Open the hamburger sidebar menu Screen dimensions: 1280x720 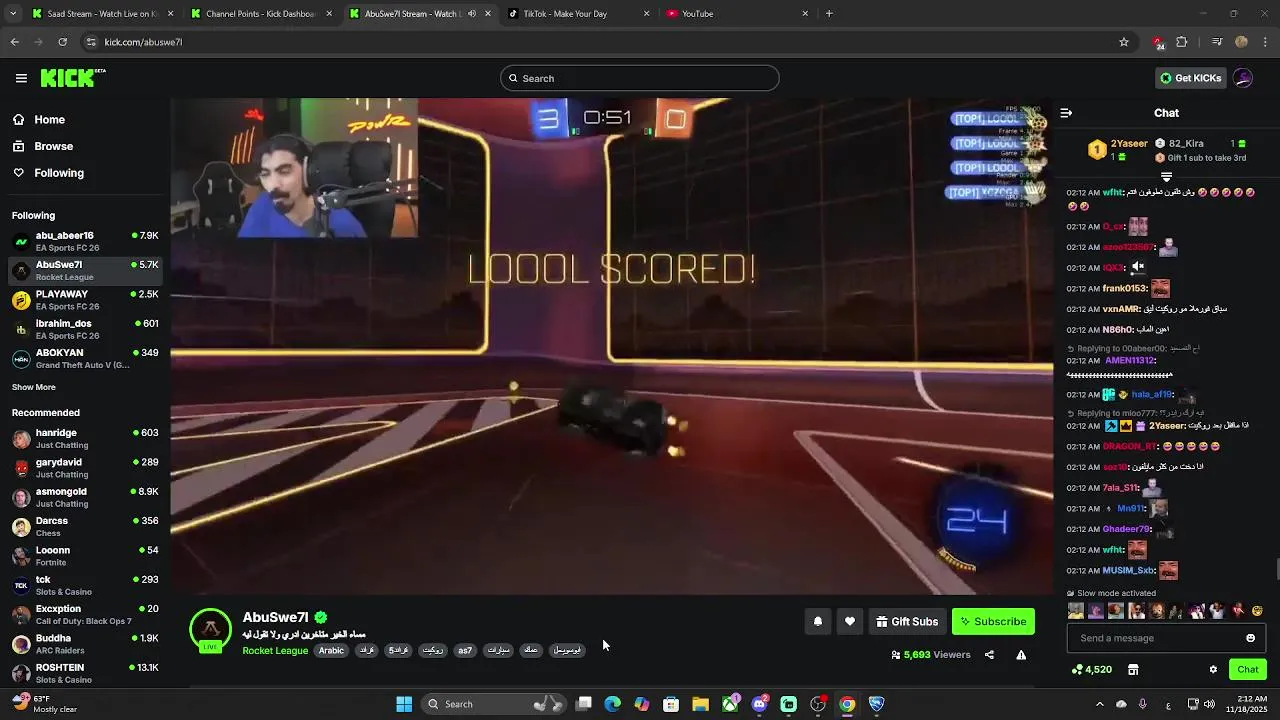click(x=21, y=78)
